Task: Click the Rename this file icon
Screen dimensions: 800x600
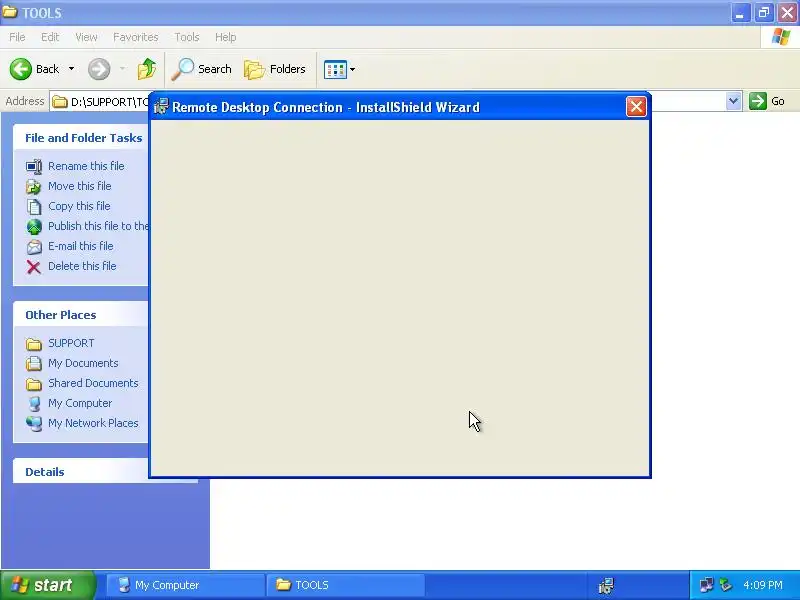Action: (34, 166)
